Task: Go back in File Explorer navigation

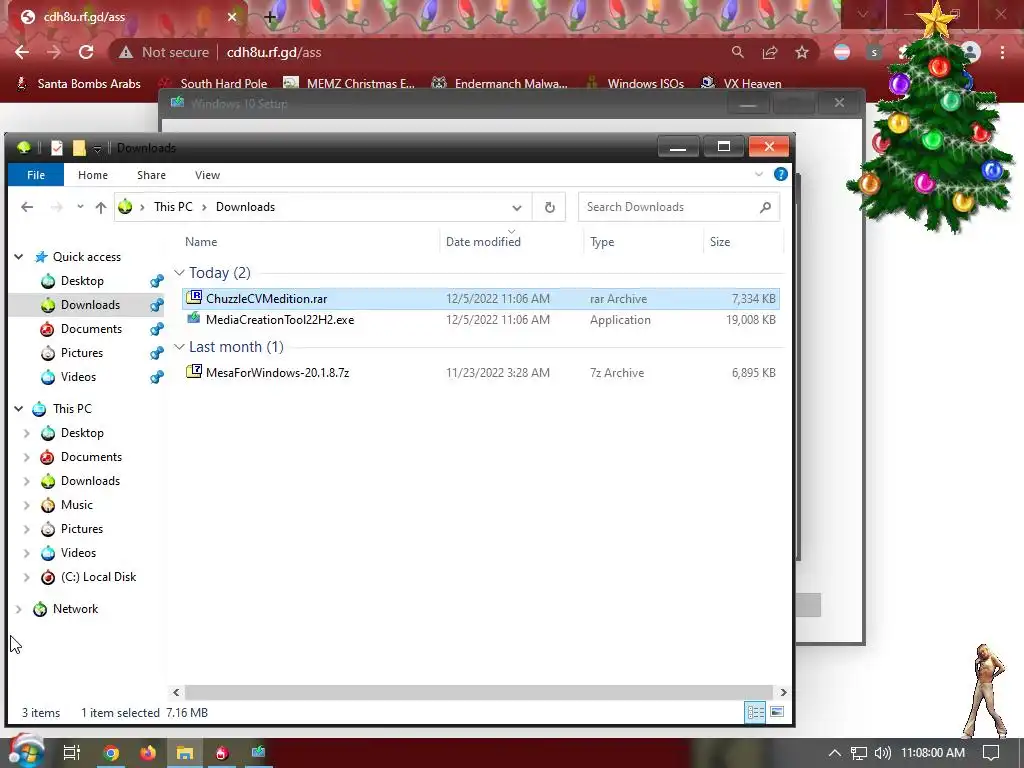Action: (27, 207)
